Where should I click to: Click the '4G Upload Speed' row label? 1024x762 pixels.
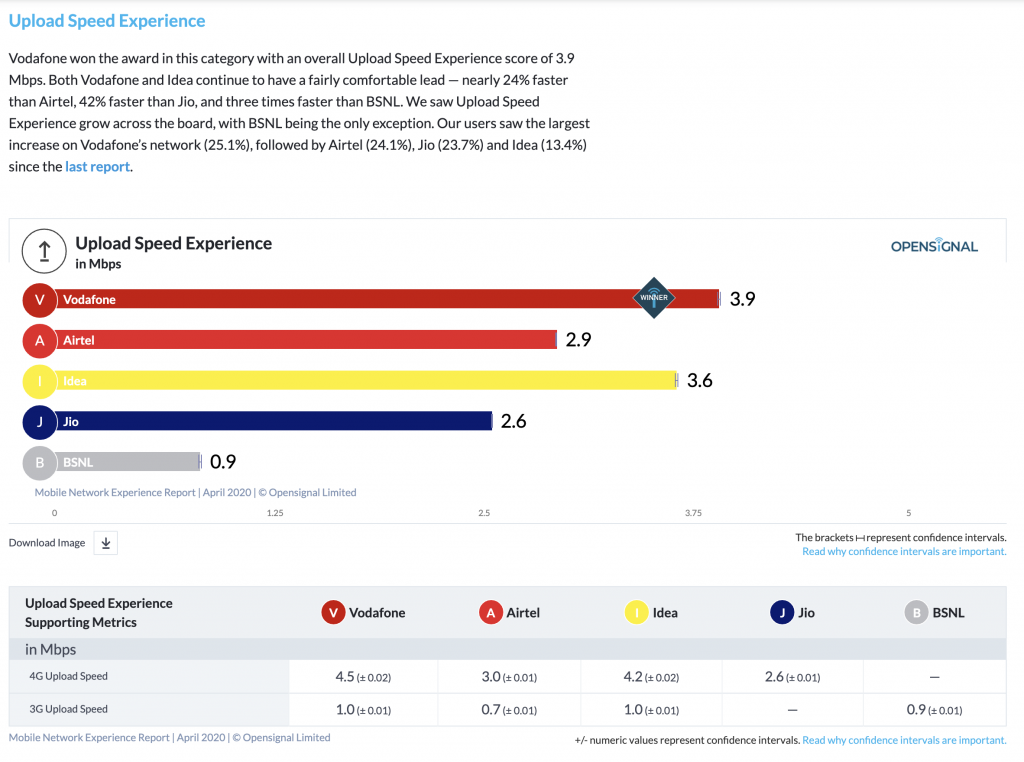(x=69, y=676)
